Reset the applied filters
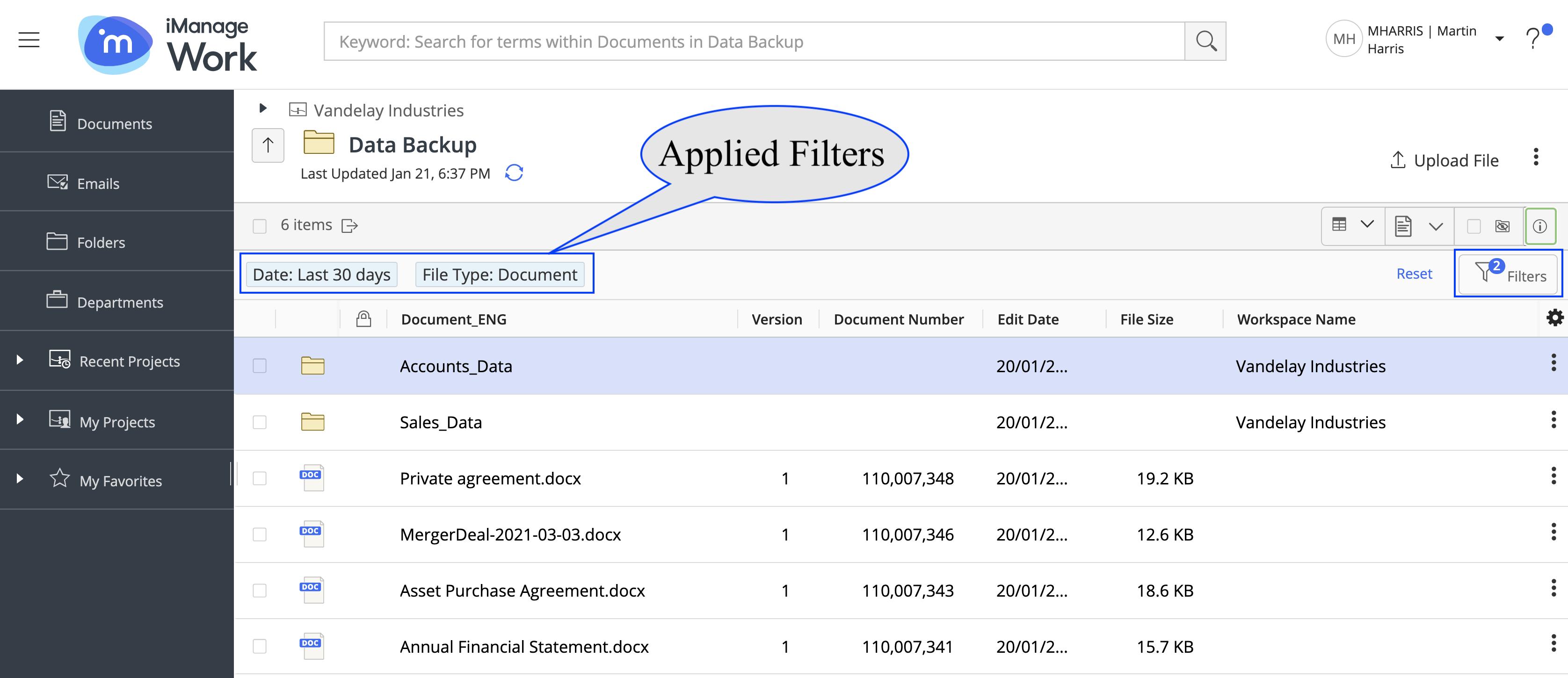This screenshot has width=1568, height=678. [x=1413, y=274]
